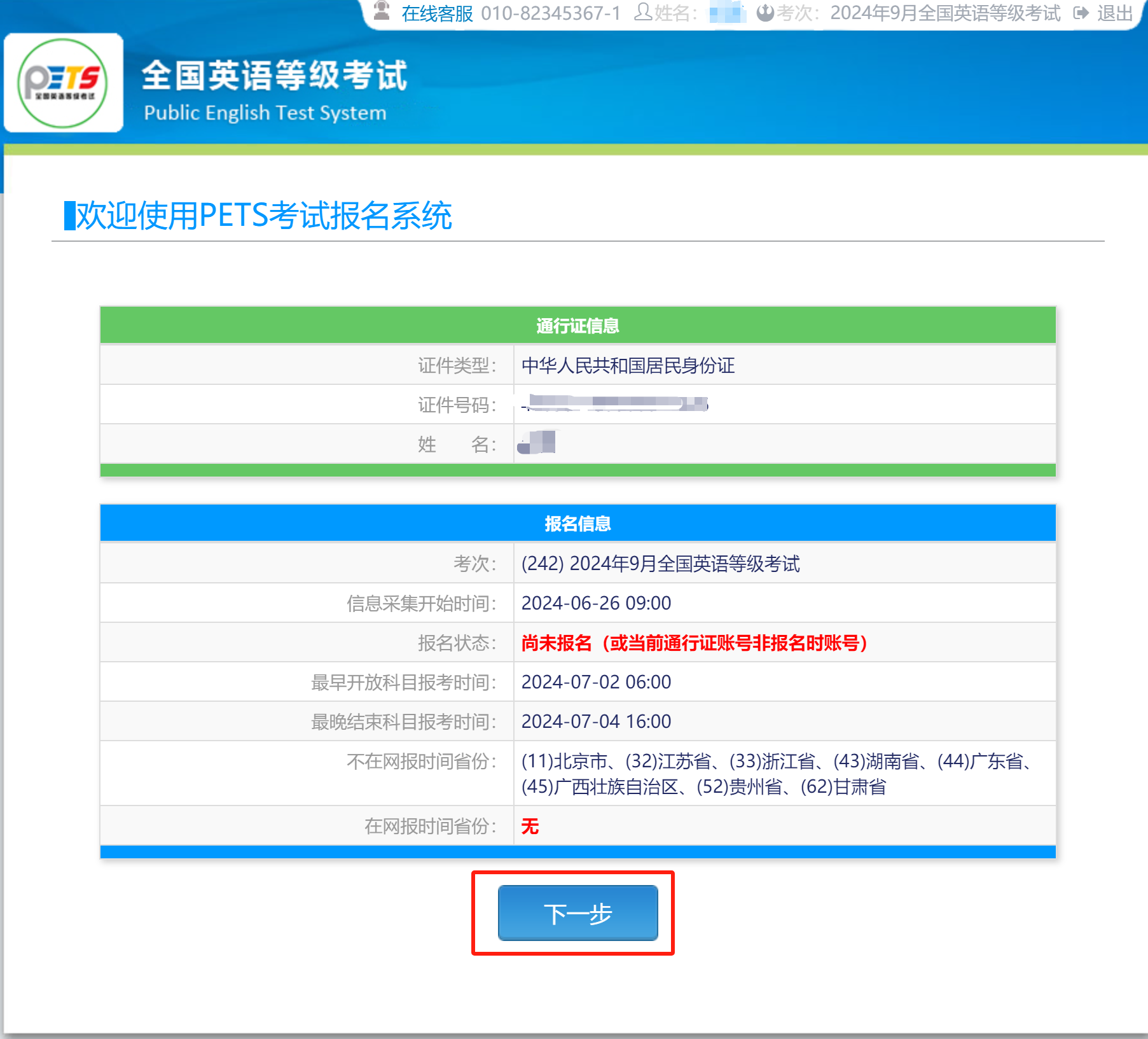The image size is (1148, 1039).
Task: Click the logout arrow icon
Action: pos(1081,13)
